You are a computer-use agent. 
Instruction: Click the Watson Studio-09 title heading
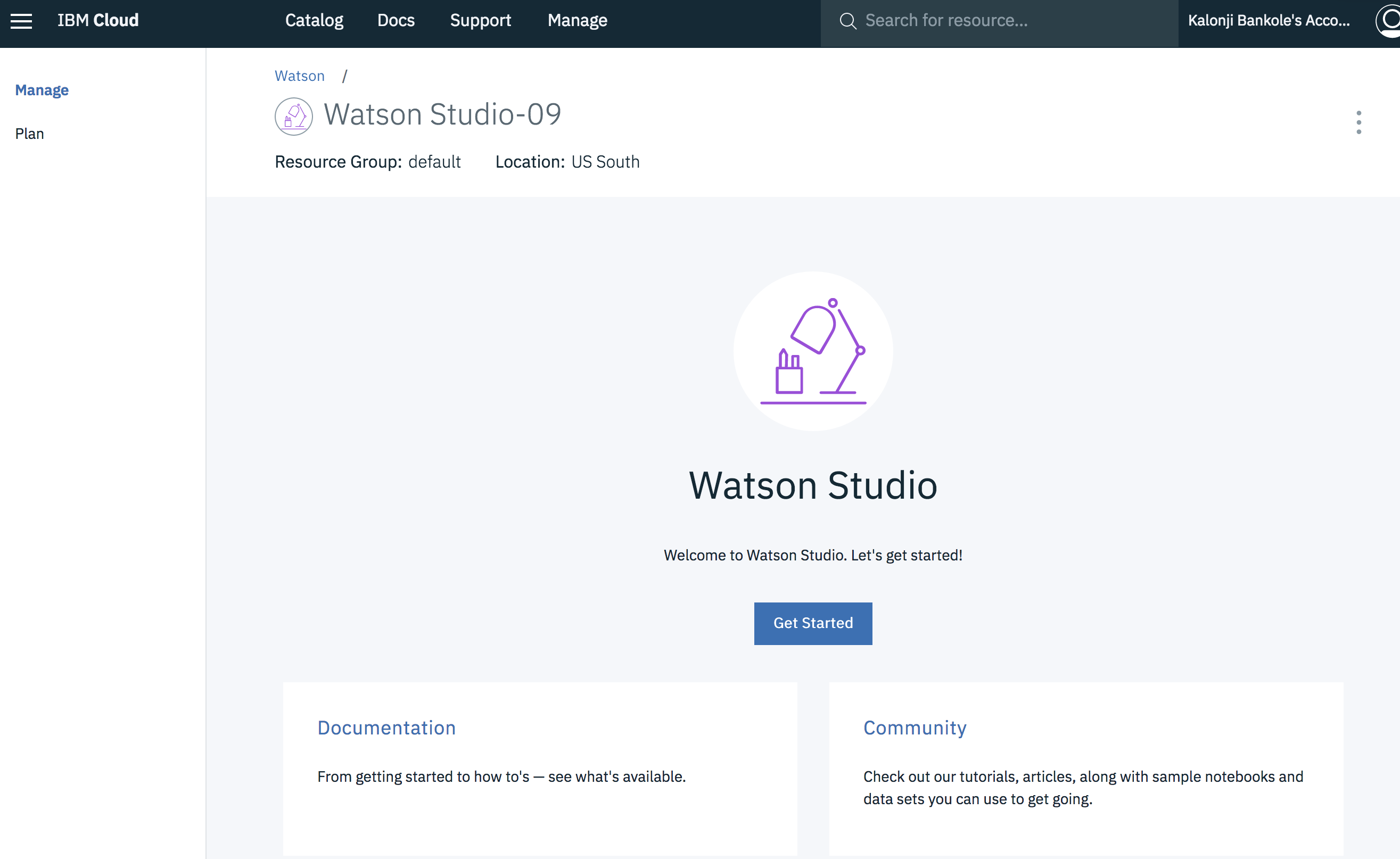(x=442, y=114)
